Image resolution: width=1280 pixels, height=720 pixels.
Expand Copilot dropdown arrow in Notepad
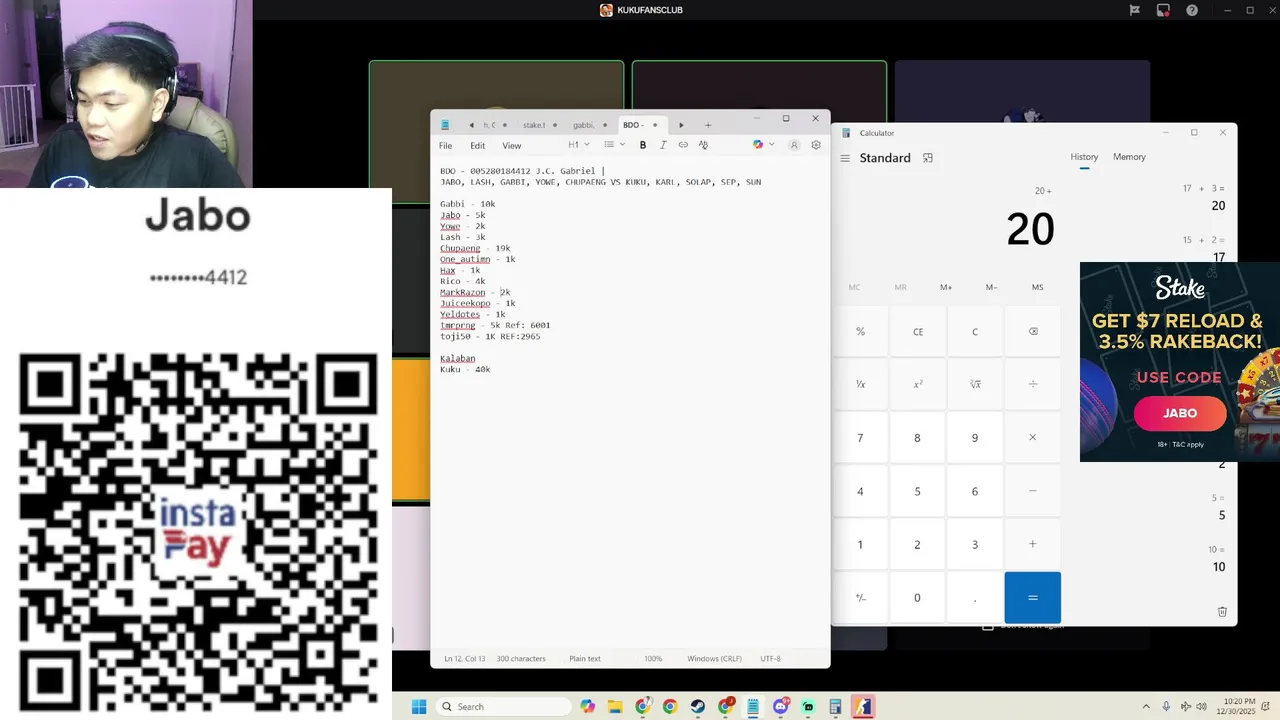(x=771, y=145)
